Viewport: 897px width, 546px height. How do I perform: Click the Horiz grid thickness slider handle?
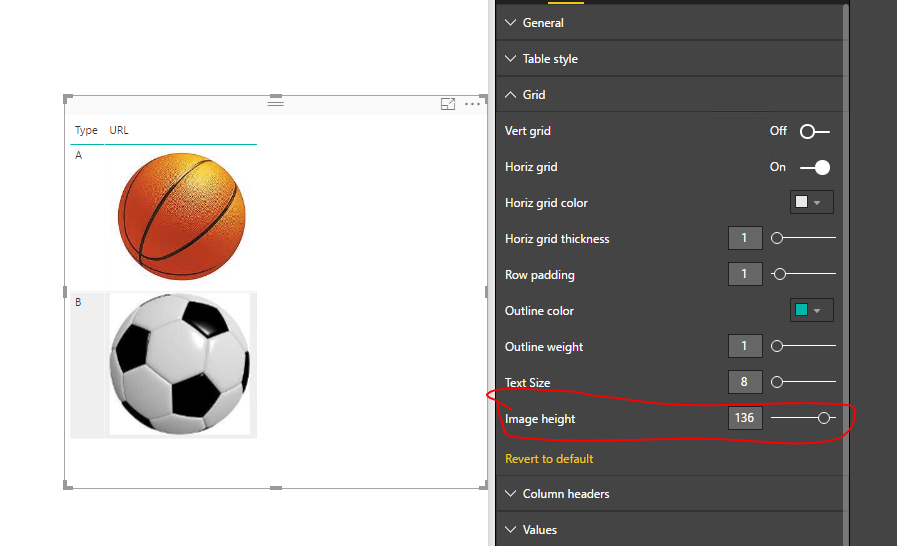point(777,238)
